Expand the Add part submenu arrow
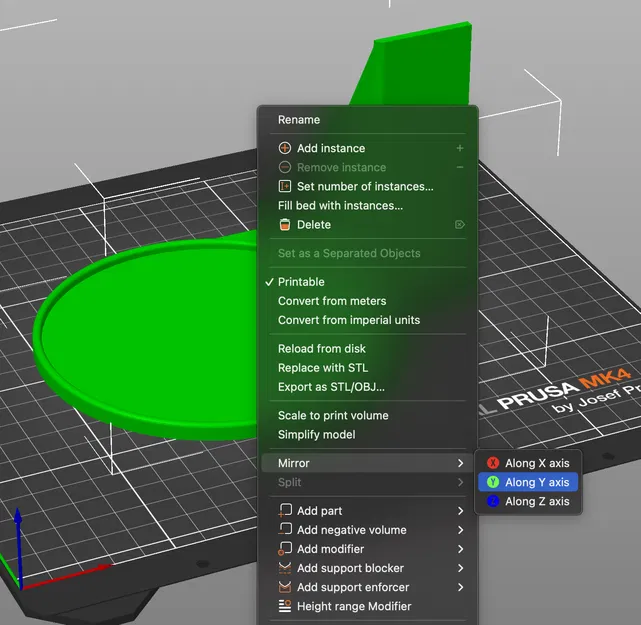 click(460, 511)
